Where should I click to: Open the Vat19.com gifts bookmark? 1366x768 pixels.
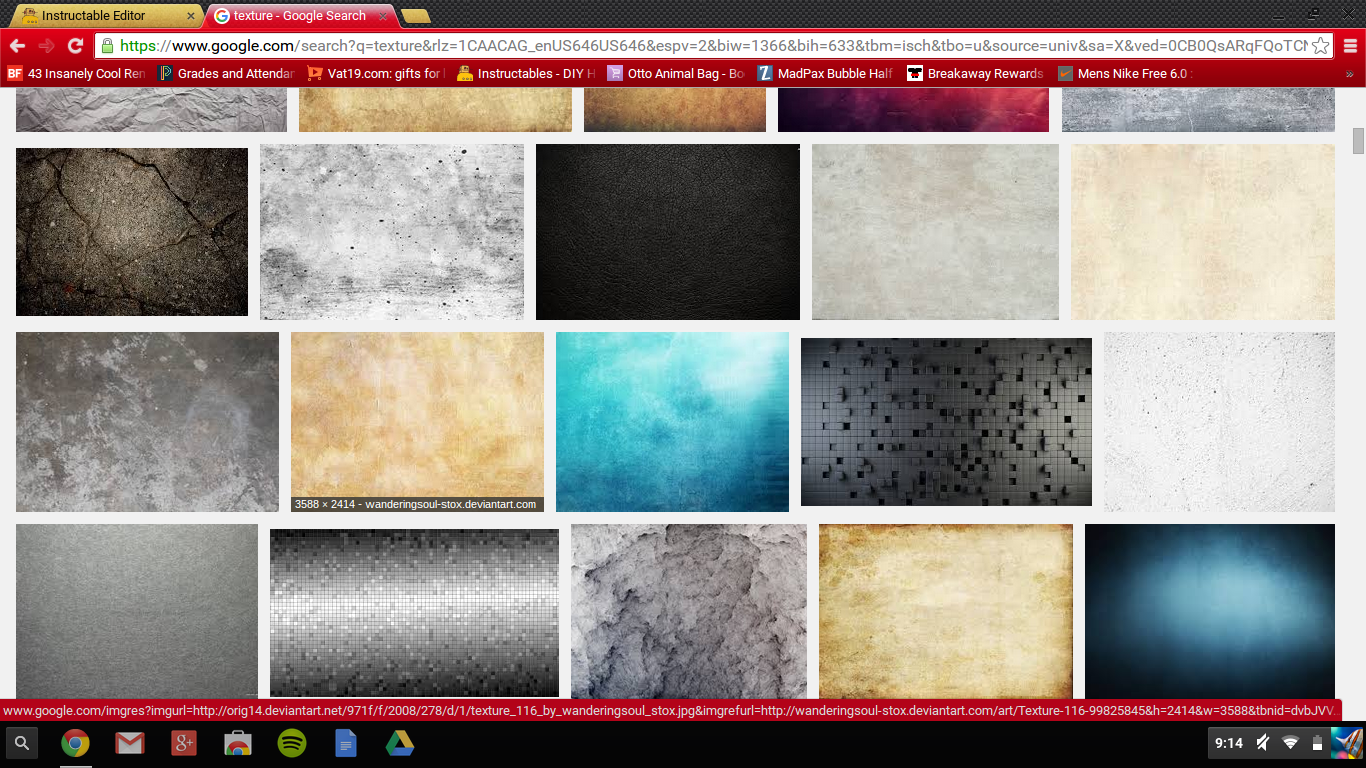click(x=376, y=74)
